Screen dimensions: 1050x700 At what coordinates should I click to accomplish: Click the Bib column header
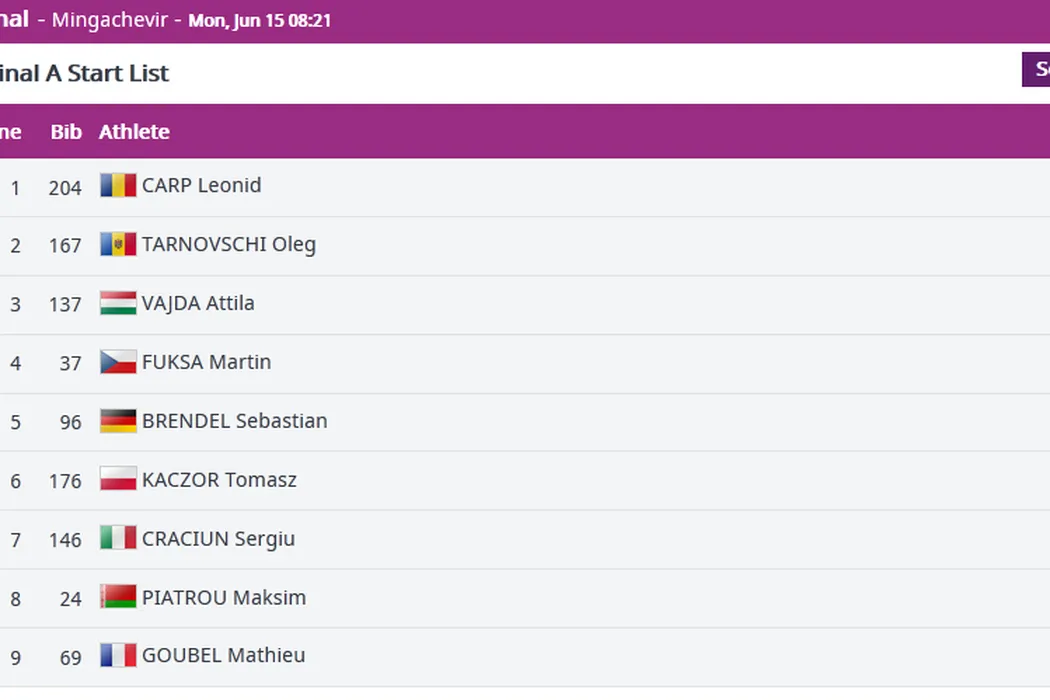point(66,132)
